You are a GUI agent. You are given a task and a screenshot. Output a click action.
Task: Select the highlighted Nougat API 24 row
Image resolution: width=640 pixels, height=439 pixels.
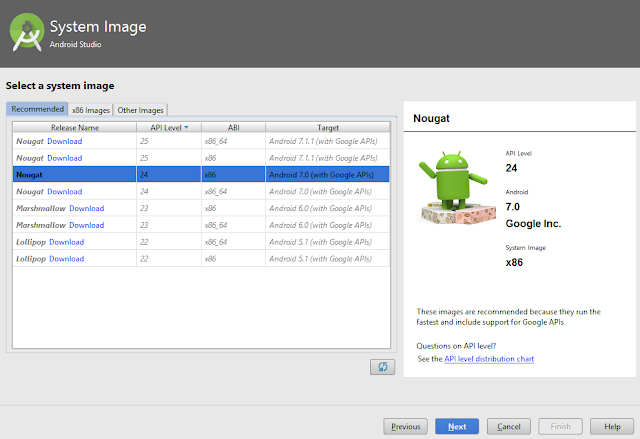pos(200,175)
